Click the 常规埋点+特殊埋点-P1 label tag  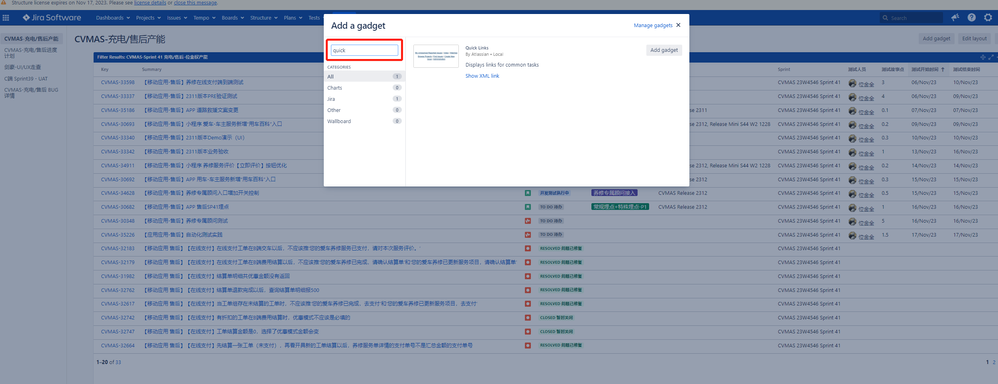620,206
